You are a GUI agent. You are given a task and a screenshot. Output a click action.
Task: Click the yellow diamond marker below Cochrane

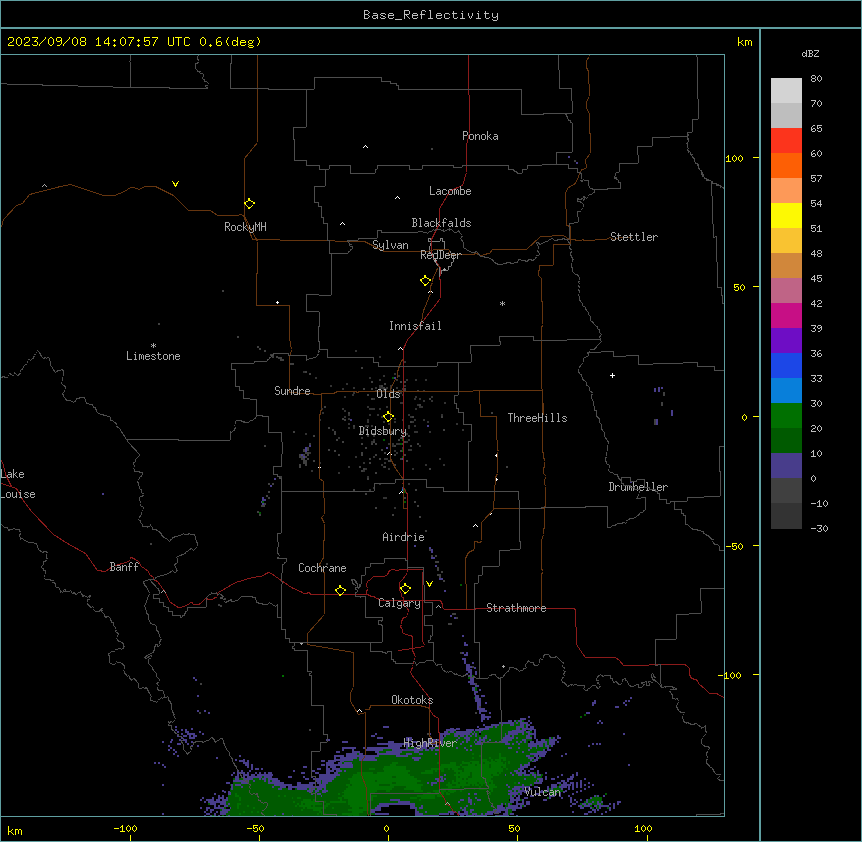(x=340, y=590)
